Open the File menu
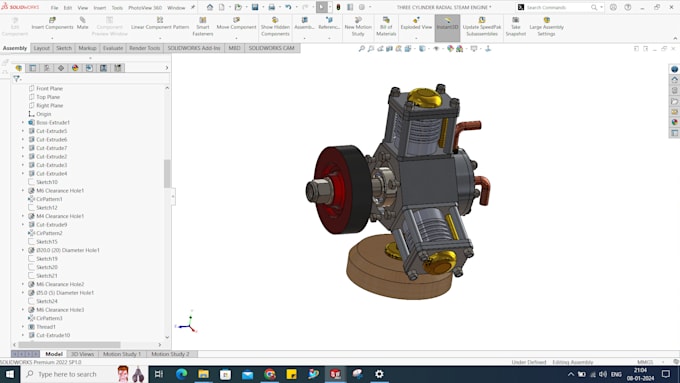680x383 pixels. (54, 8)
